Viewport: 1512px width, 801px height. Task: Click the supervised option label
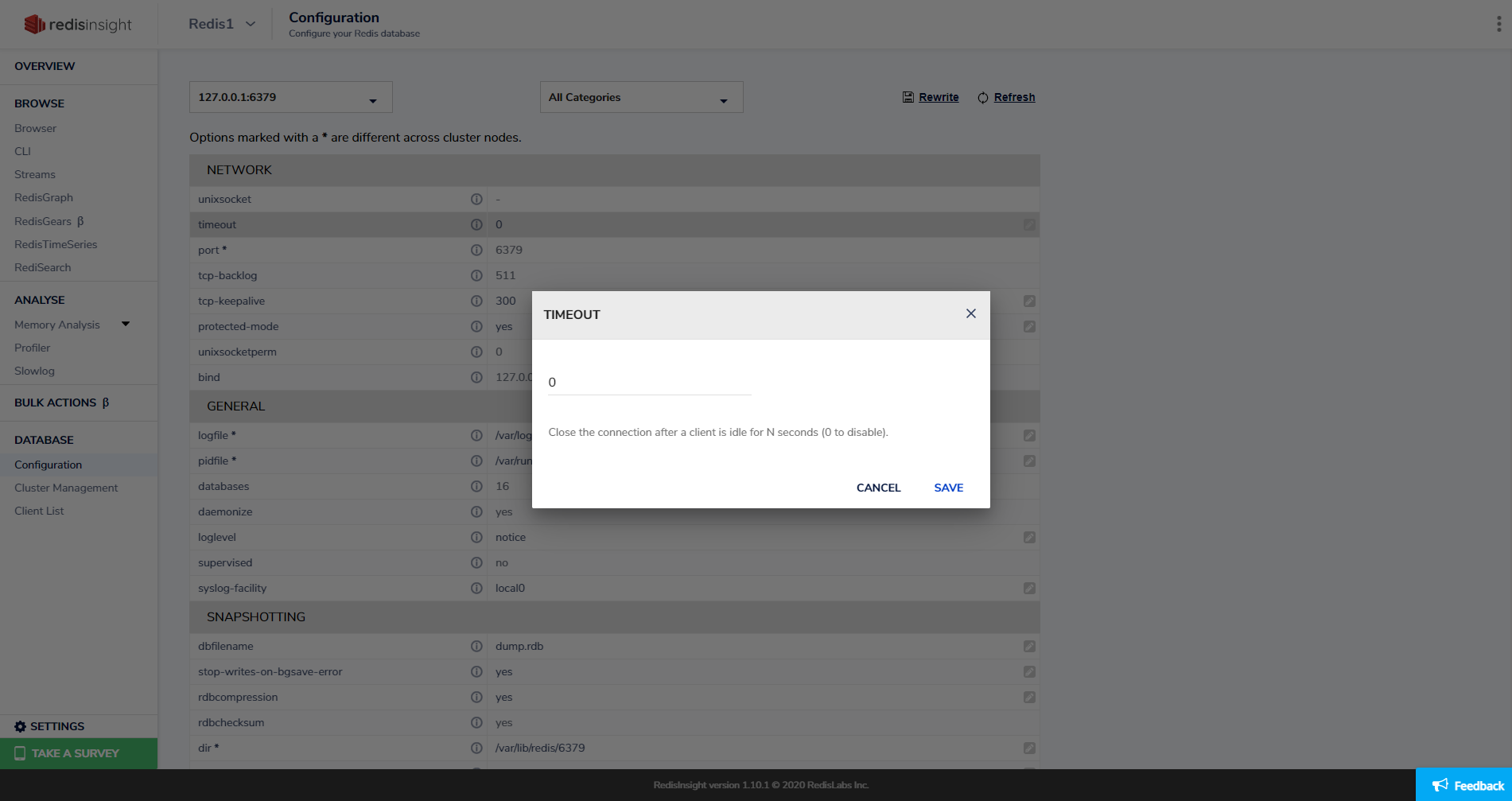pyautogui.click(x=225, y=562)
